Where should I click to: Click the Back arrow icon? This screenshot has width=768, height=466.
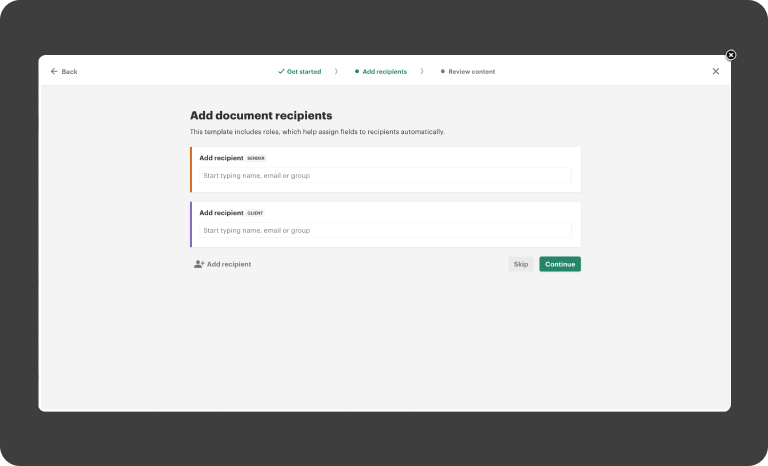(x=54, y=72)
